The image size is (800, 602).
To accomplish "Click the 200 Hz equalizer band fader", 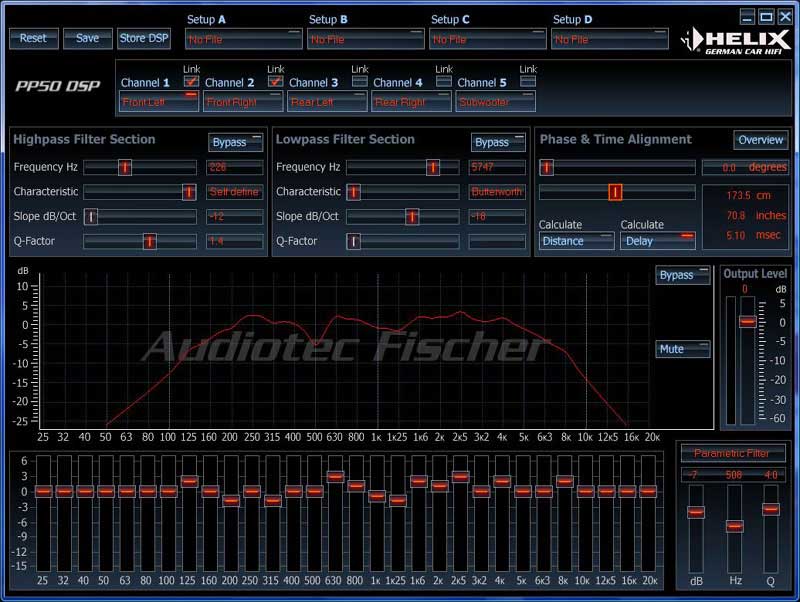I will pyautogui.click(x=231, y=500).
